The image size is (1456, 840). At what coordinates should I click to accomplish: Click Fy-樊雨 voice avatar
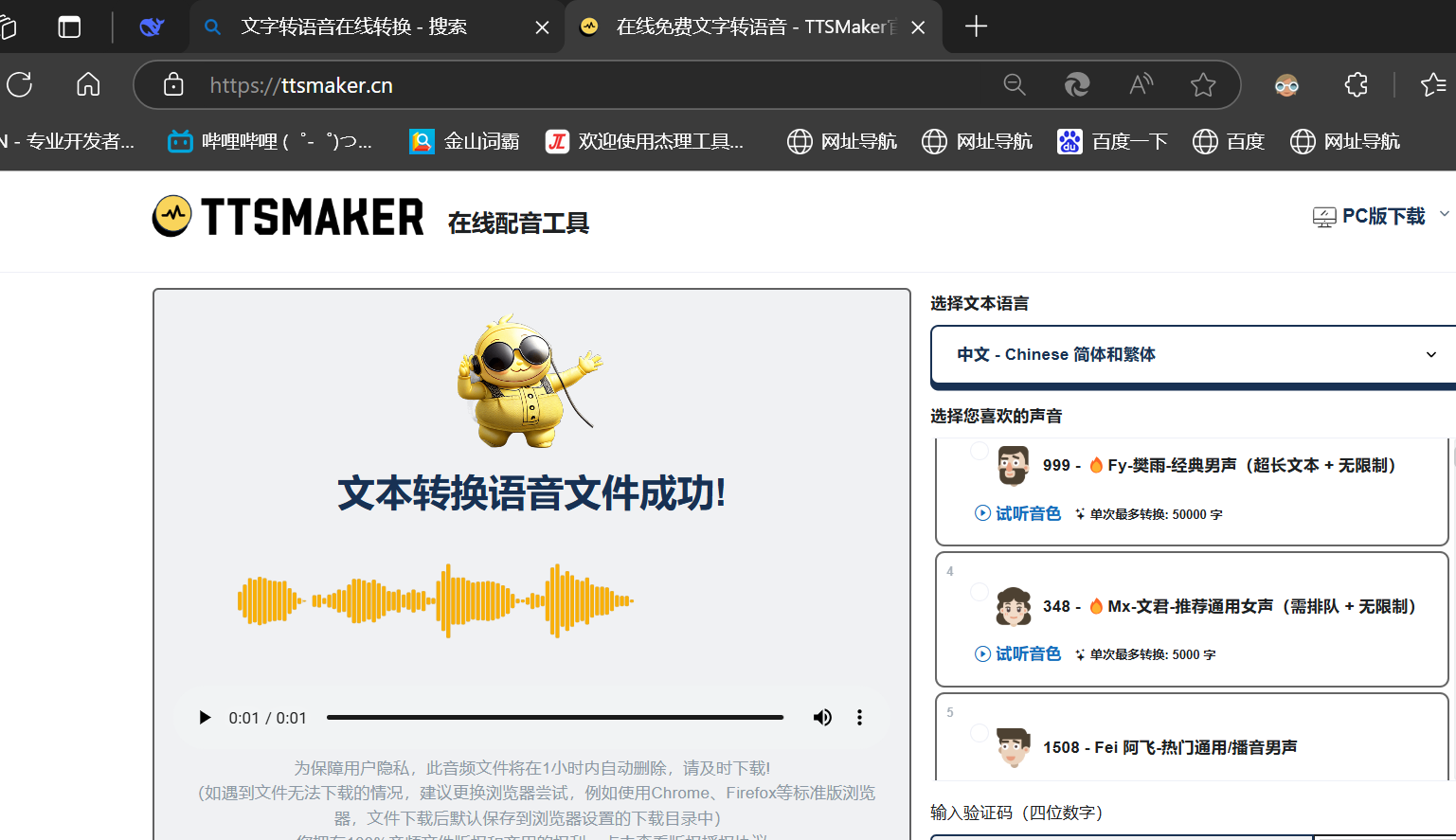pyautogui.click(x=1013, y=465)
